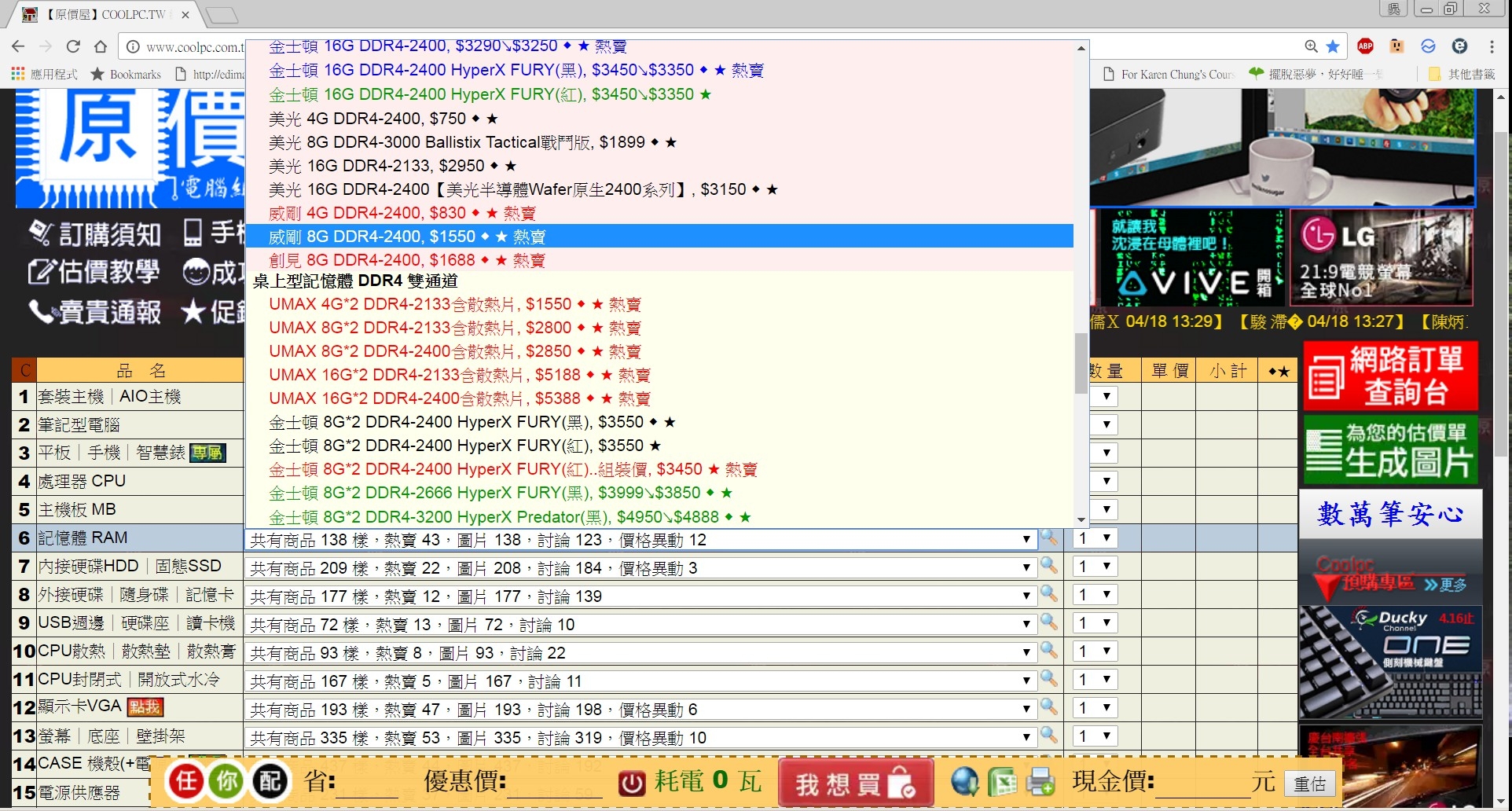Open the dark e-circle extension icon

click(1460, 46)
